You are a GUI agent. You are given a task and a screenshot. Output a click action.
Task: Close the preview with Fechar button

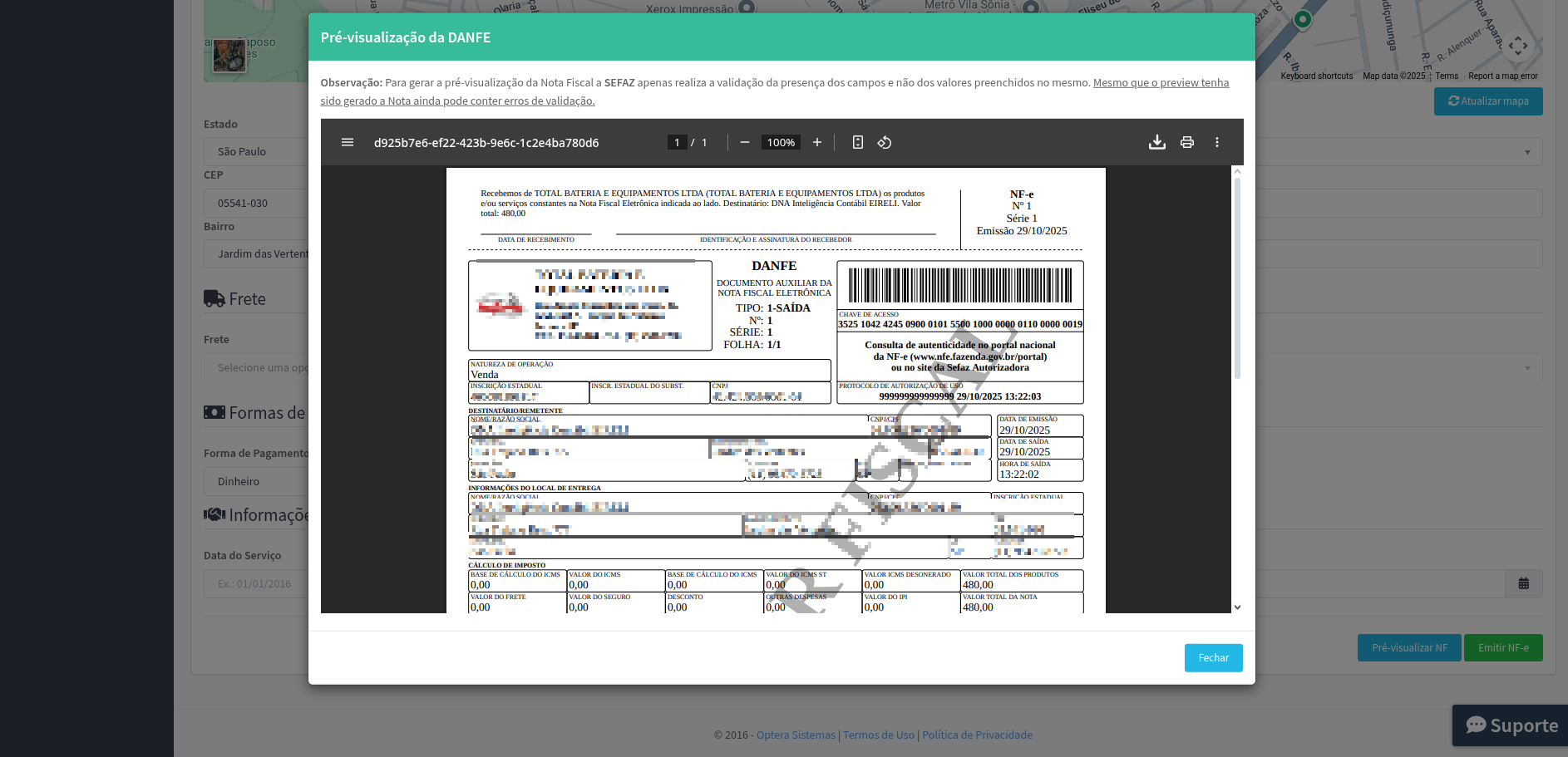(x=1213, y=657)
